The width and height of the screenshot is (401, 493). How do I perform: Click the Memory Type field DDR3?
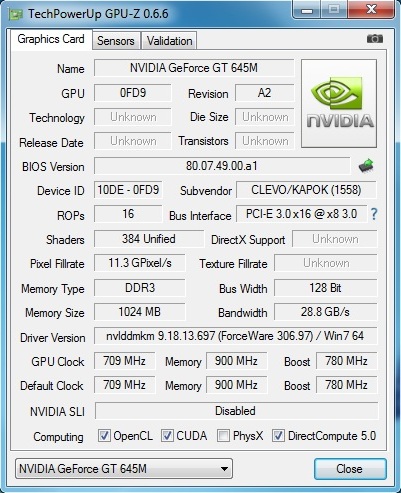coord(140,288)
